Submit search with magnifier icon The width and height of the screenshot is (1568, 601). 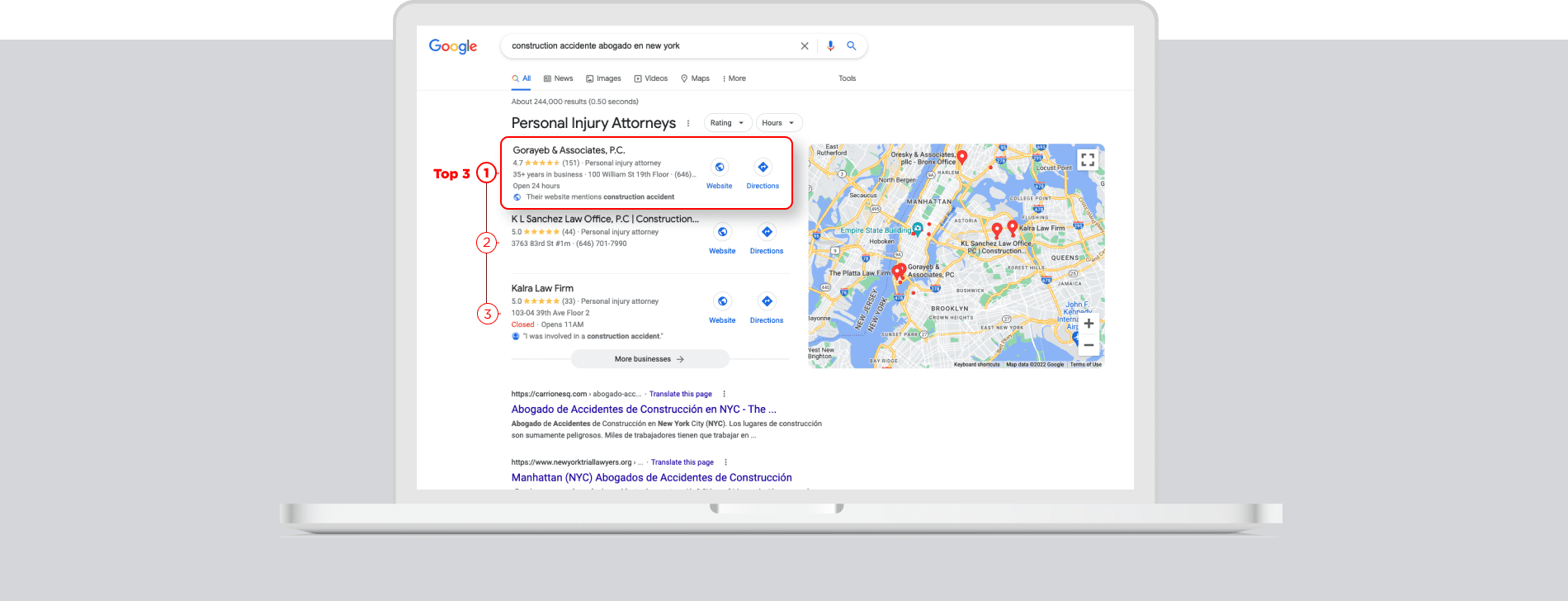852,46
